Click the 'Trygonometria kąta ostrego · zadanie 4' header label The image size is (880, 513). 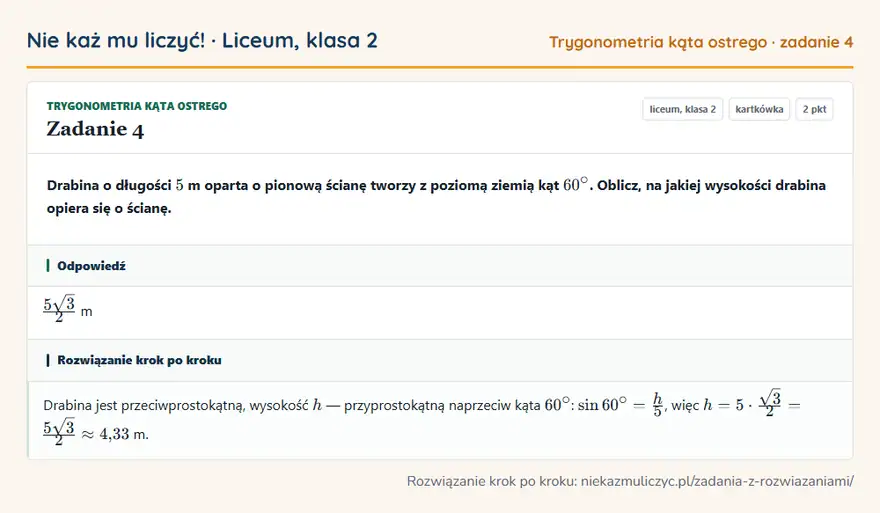point(701,42)
